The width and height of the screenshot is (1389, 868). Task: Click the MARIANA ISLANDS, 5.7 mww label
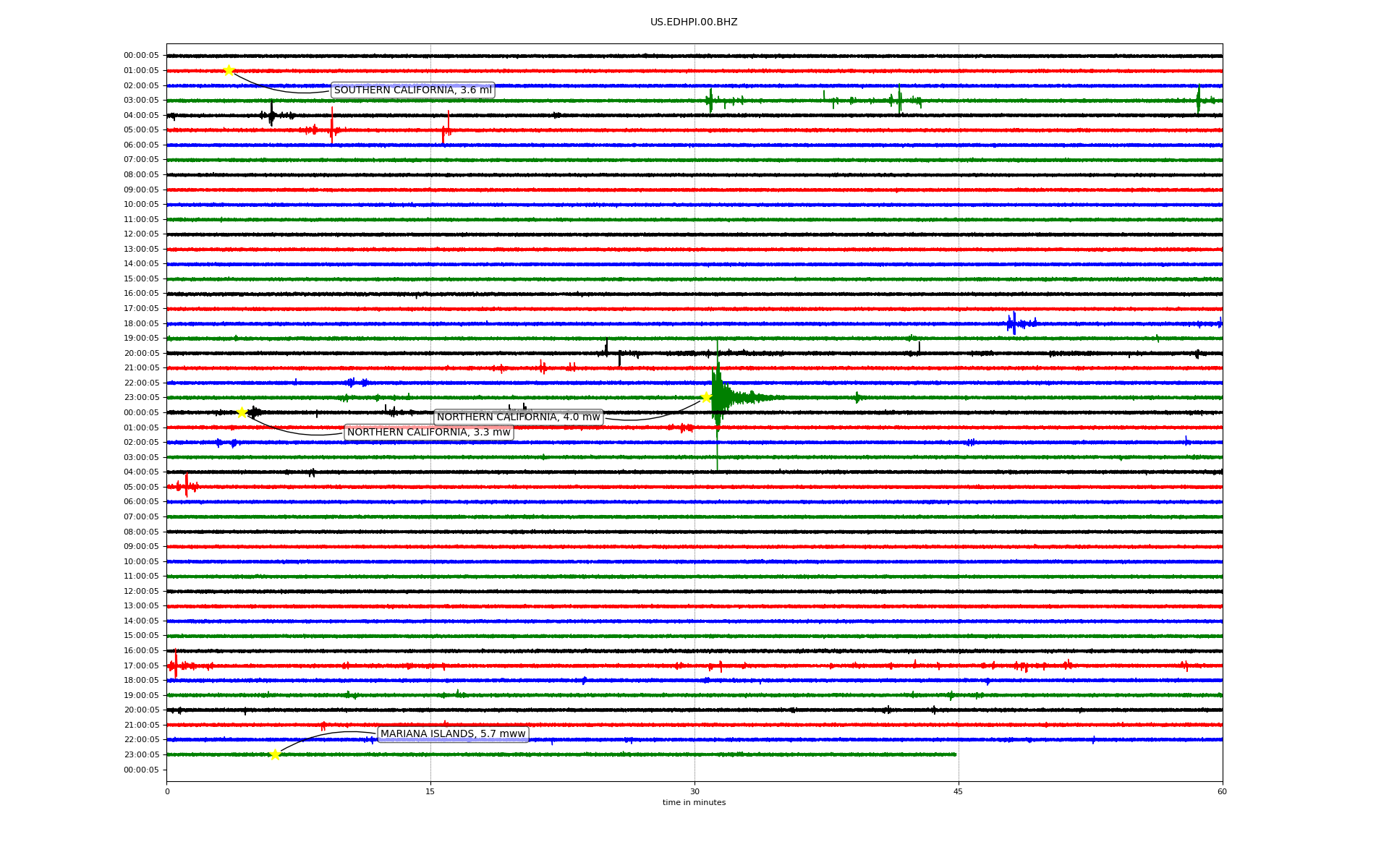tap(453, 734)
